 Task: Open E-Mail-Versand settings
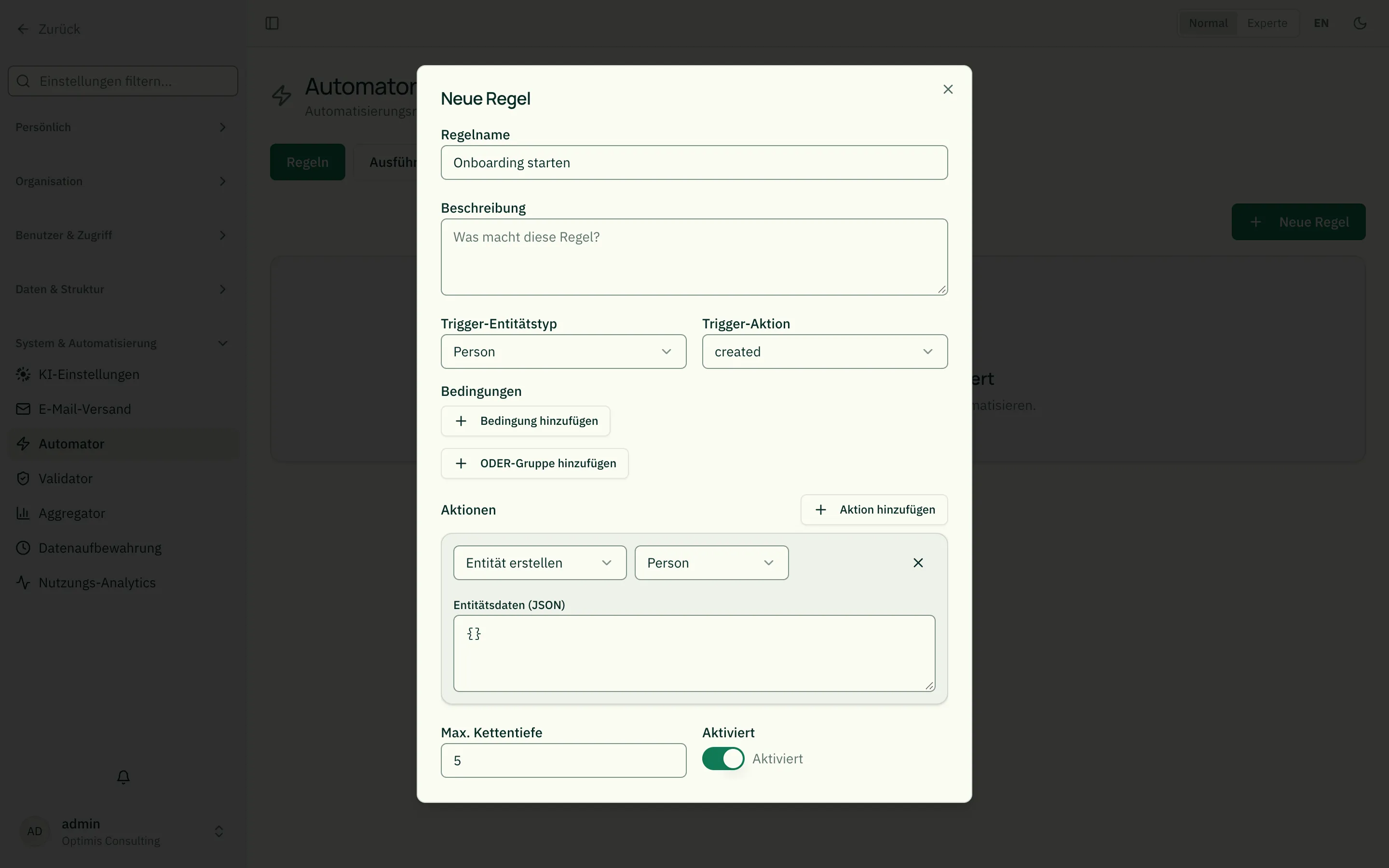[123, 409]
